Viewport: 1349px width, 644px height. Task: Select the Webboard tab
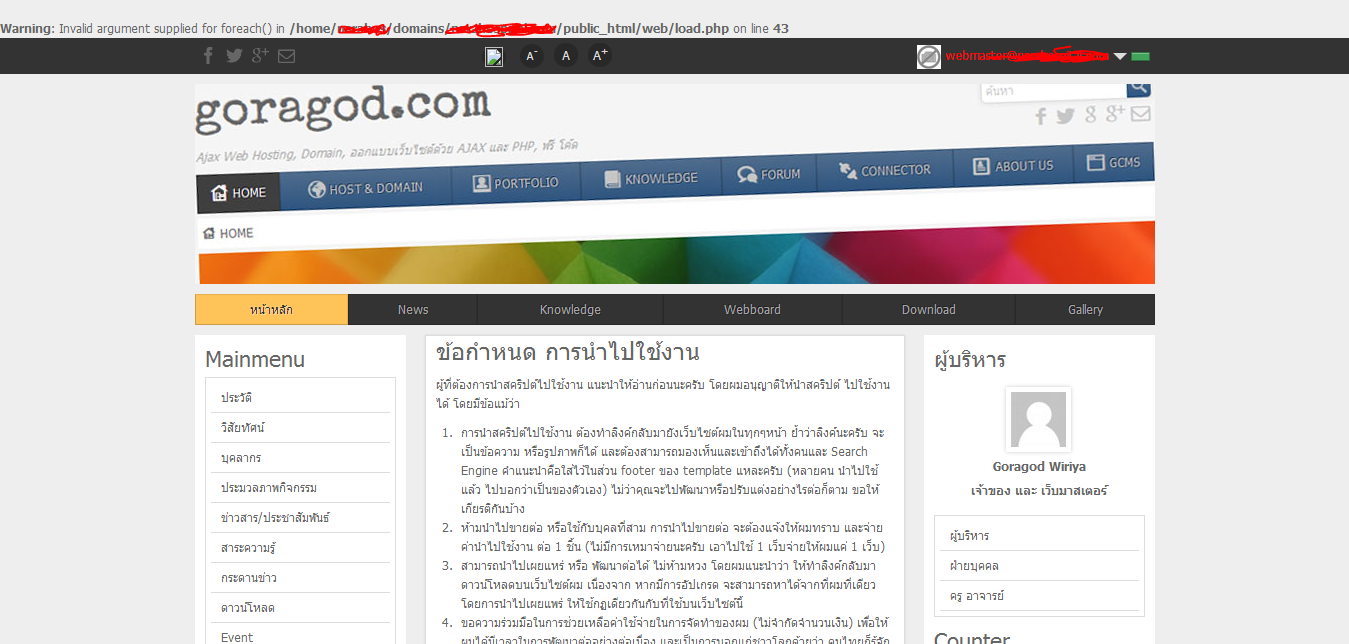tap(752, 310)
